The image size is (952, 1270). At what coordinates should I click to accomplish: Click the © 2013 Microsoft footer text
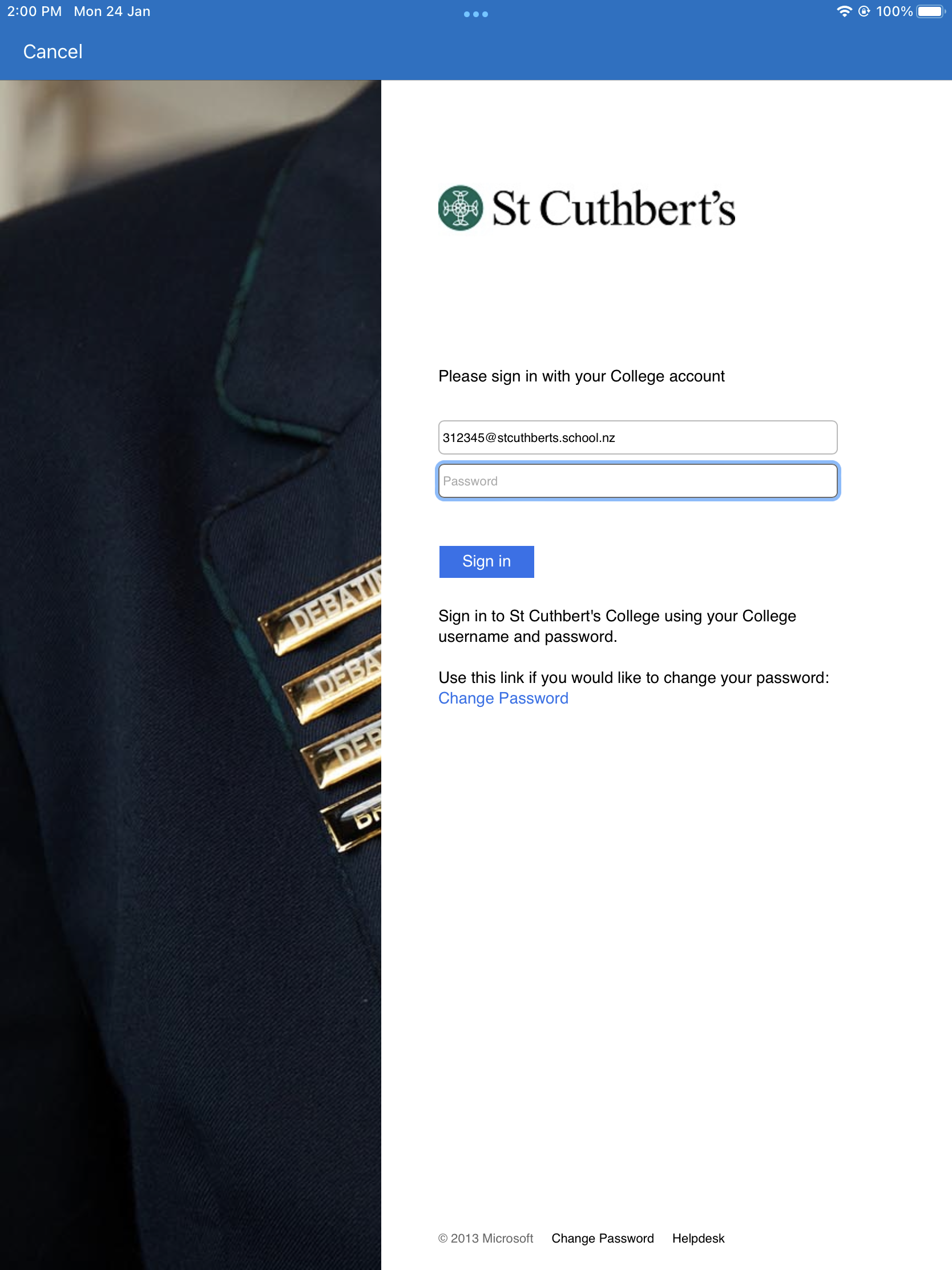[486, 1239]
